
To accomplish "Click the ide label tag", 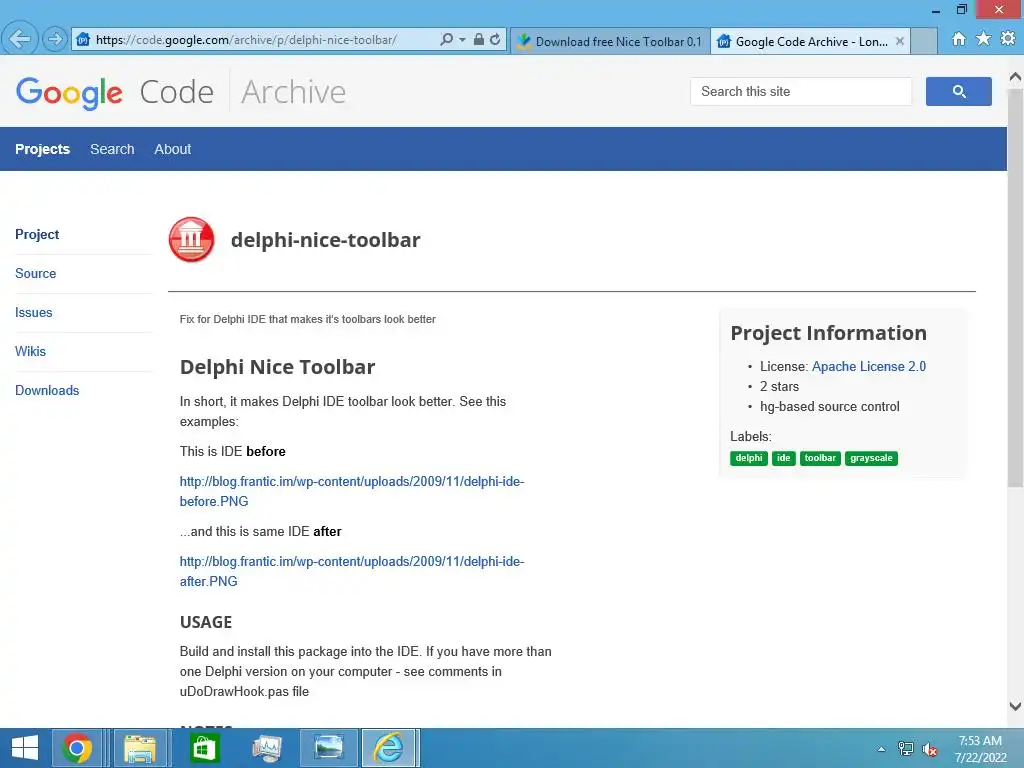I will (784, 458).
